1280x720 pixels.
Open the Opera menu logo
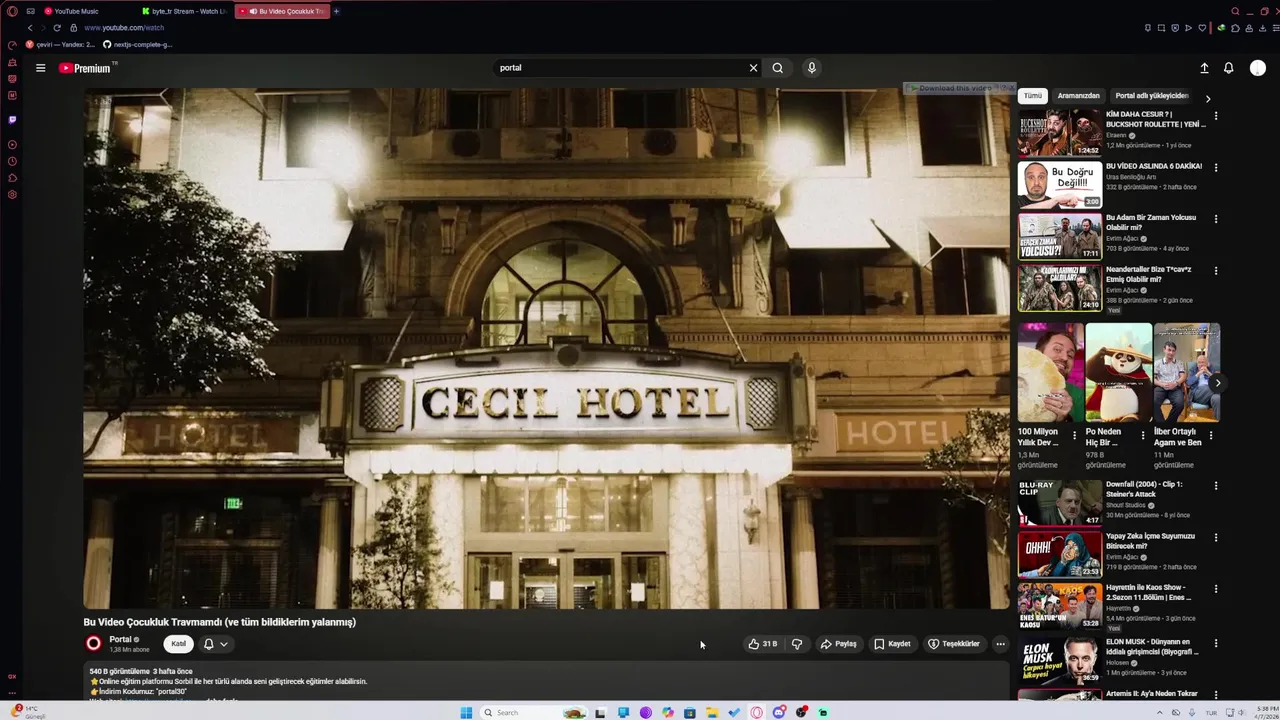point(12,11)
